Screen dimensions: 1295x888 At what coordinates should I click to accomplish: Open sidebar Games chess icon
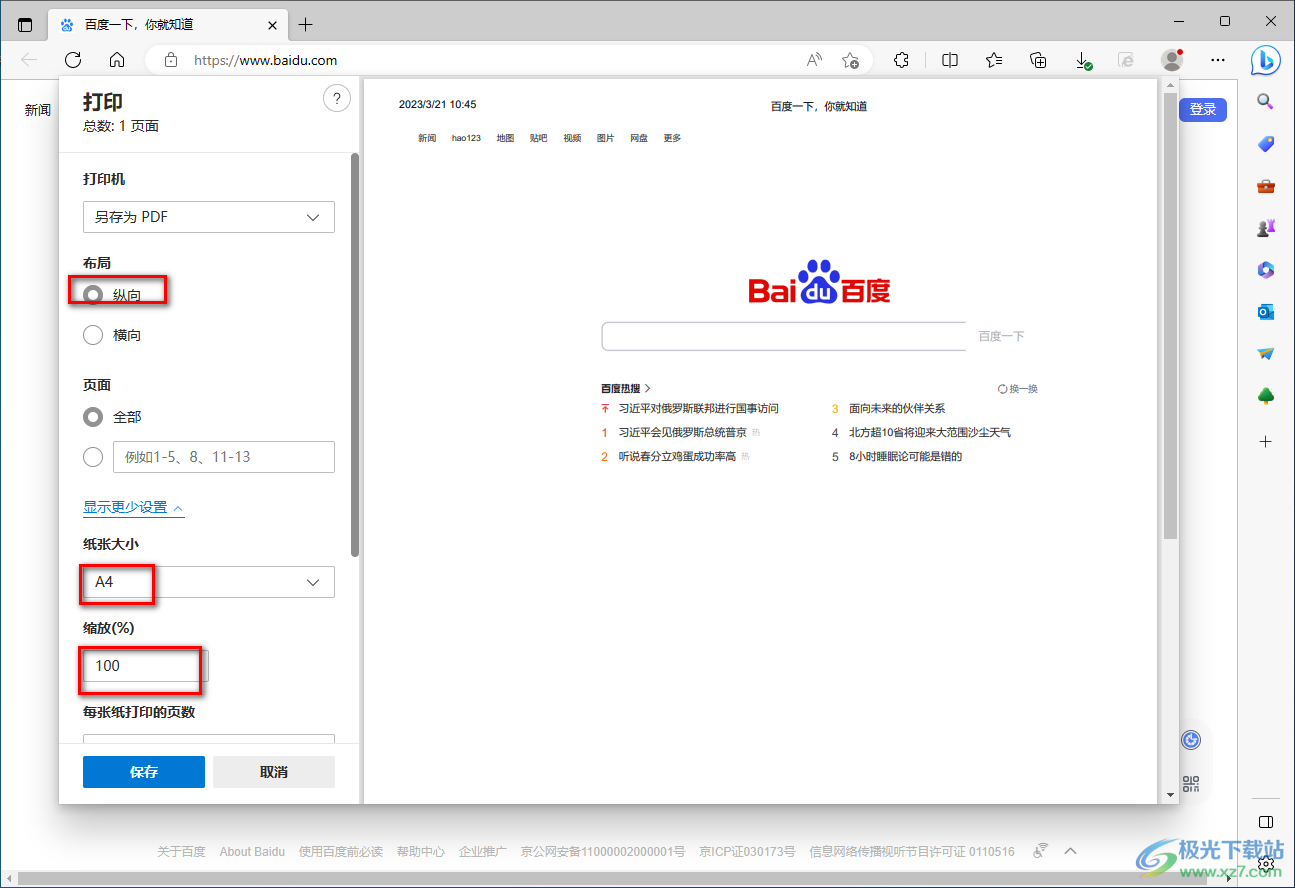pos(1265,228)
